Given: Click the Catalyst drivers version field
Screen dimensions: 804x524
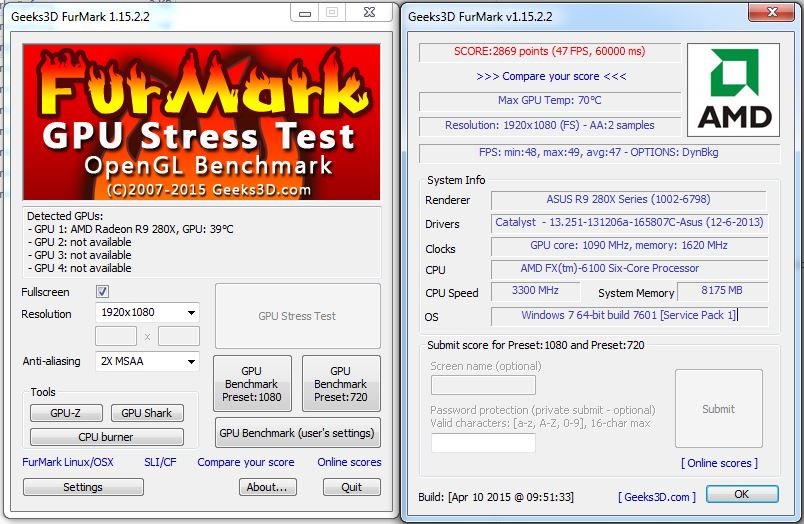Looking at the screenshot, I should click(630, 223).
